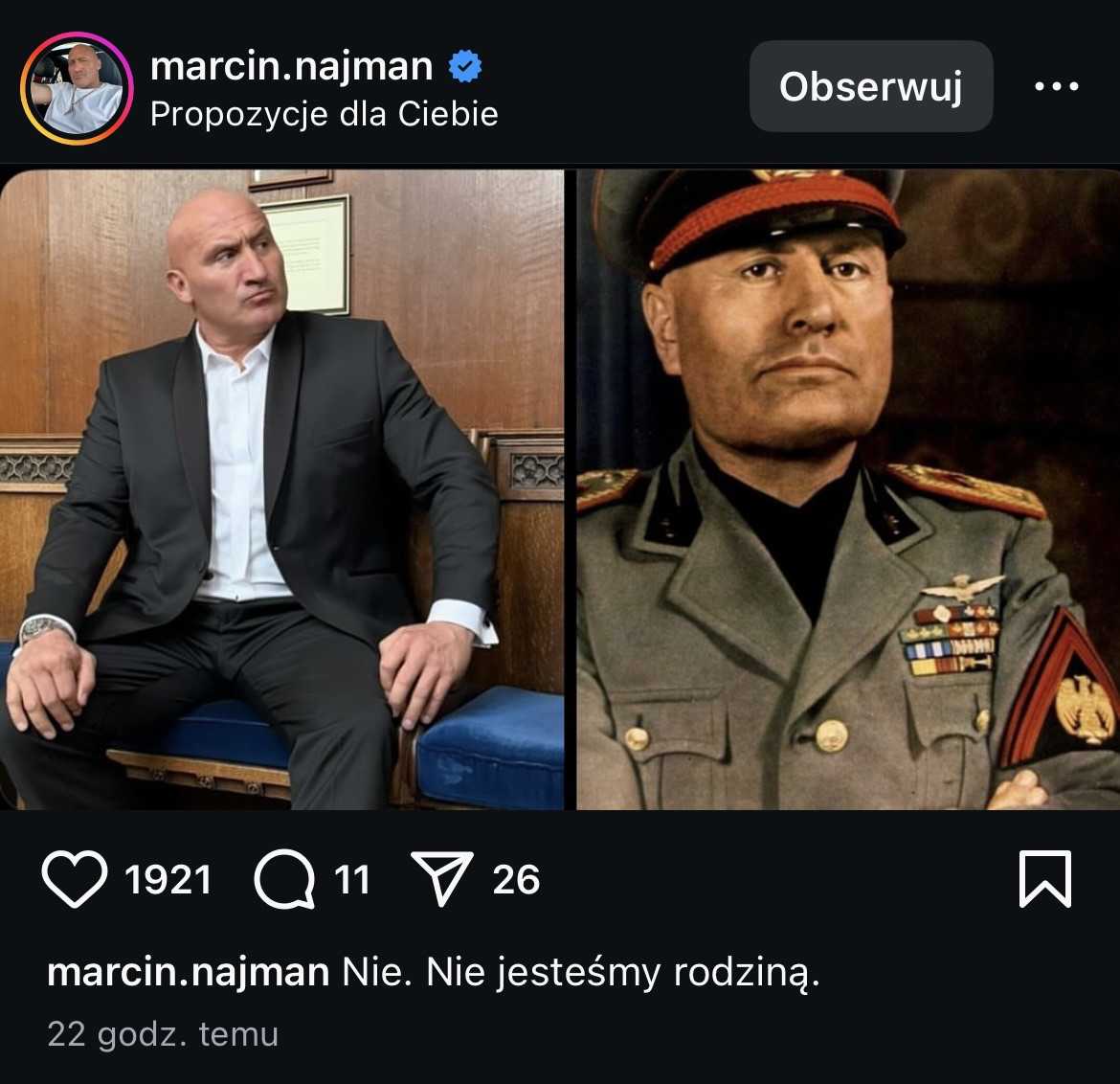The image size is (1120, 1084).
Task: Tap the left photo of man in suit
Action: (x=281, y=488)
